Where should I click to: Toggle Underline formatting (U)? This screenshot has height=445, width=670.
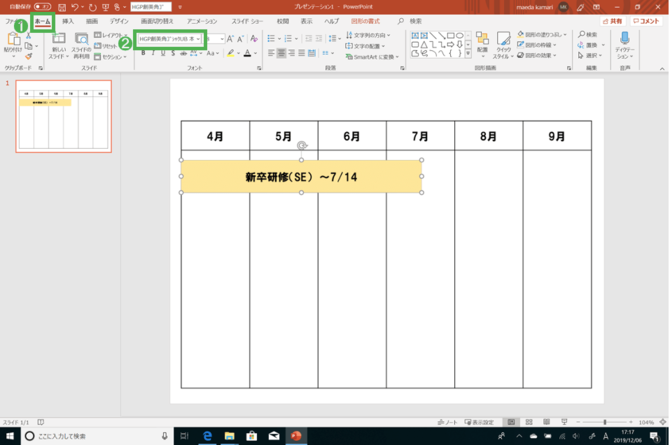tap(163, 53)
